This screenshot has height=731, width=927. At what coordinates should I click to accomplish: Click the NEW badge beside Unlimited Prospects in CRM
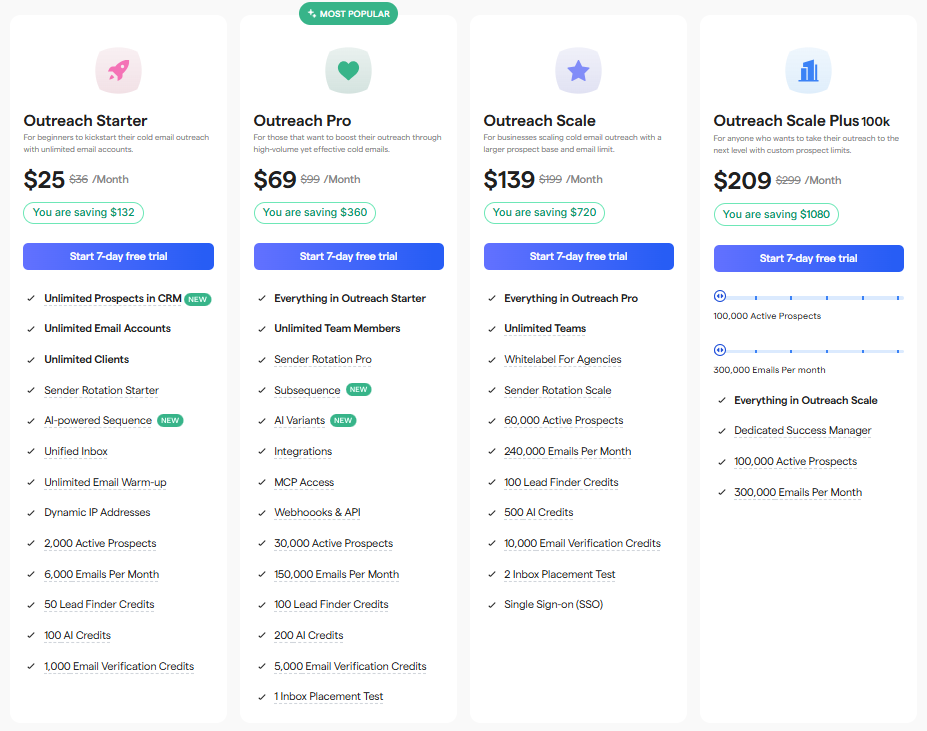pos(197,299)
